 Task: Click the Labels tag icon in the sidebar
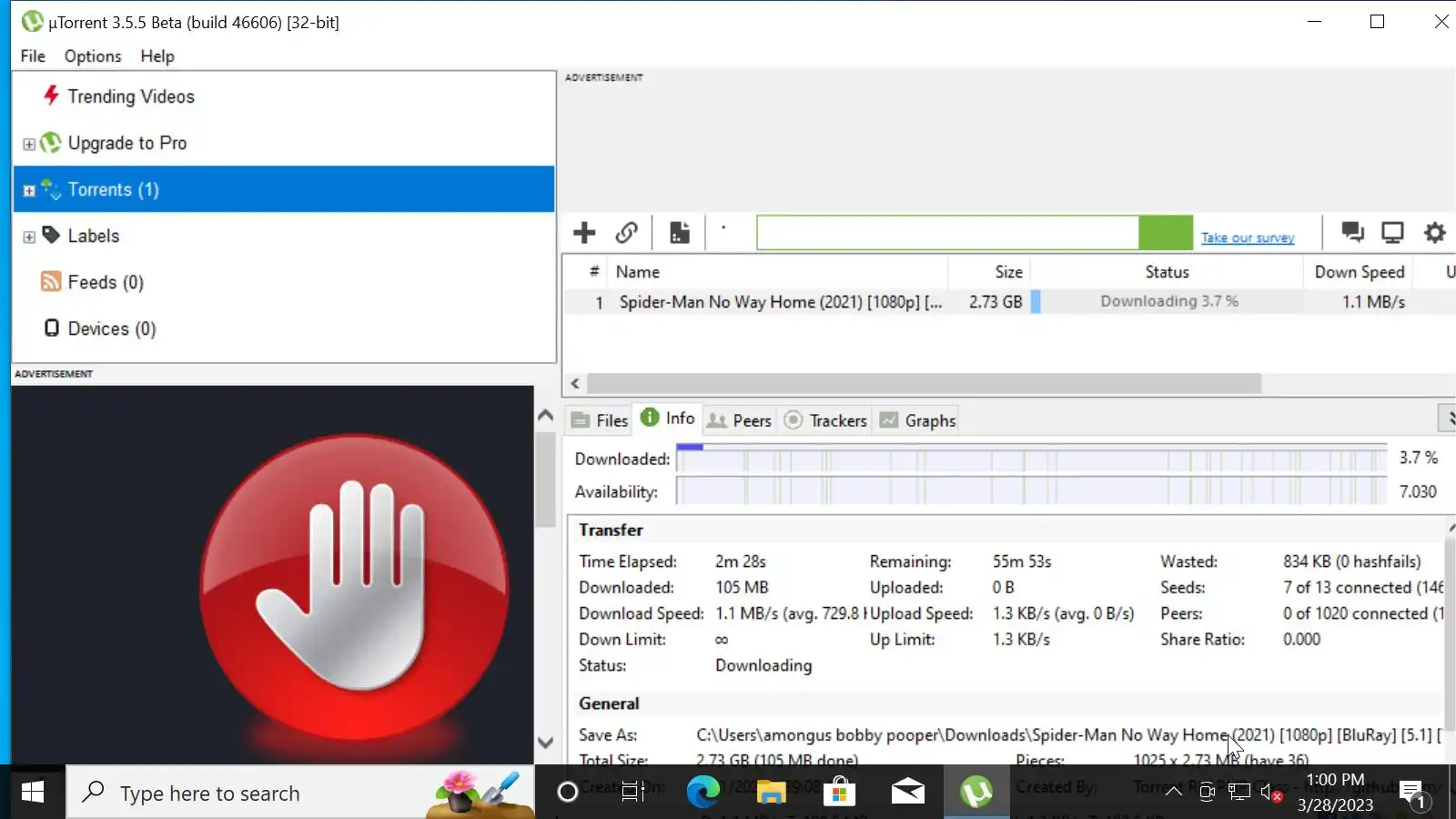pos(51,236)
